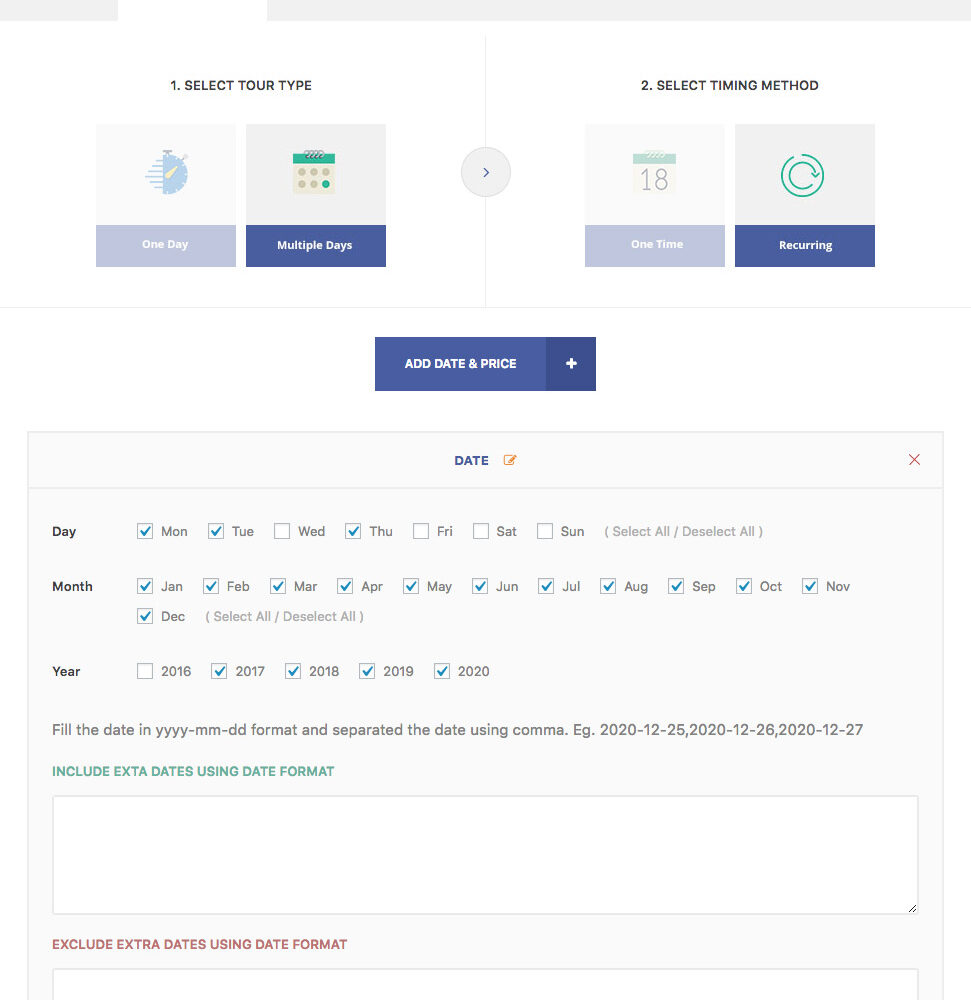The width and height of the screenshot is (971, 1000).
Task: Uncheck the Dec month checkbox
Action: 145,616
